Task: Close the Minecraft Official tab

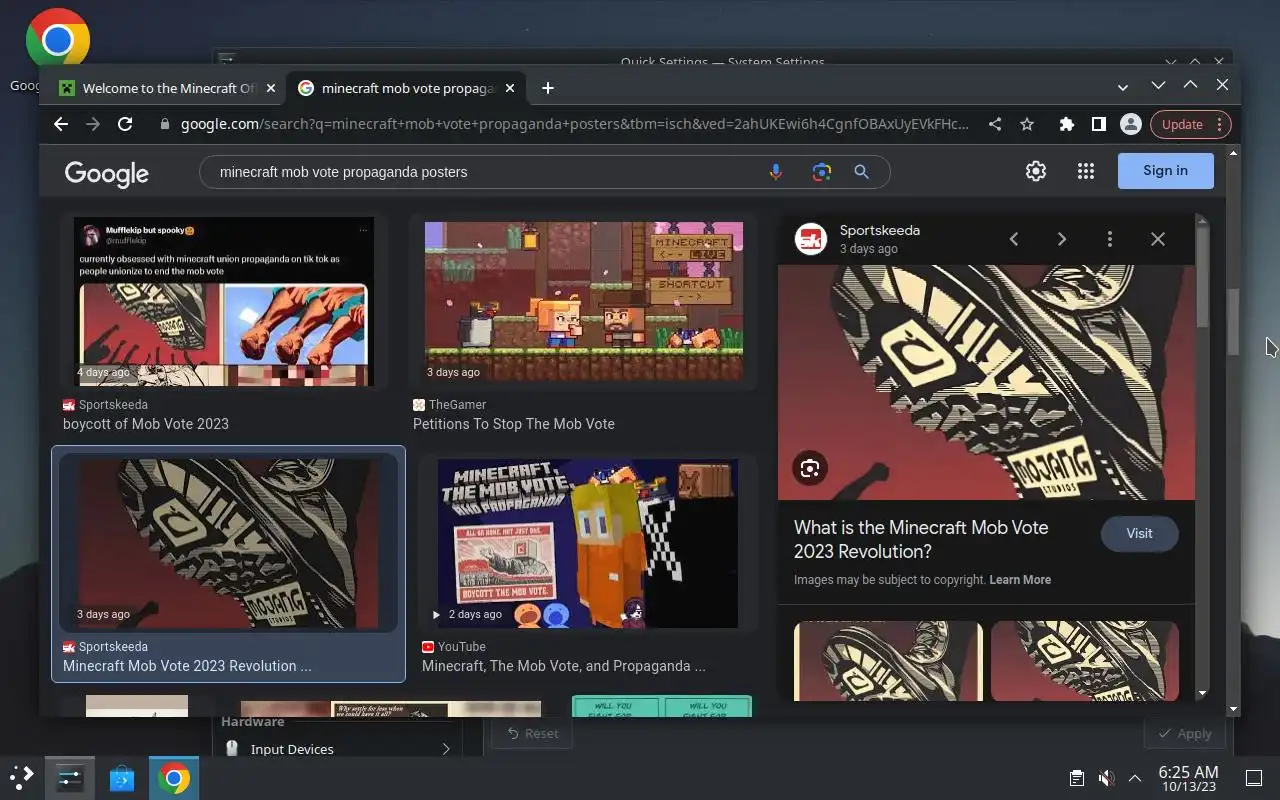Action: coord(271,88)
